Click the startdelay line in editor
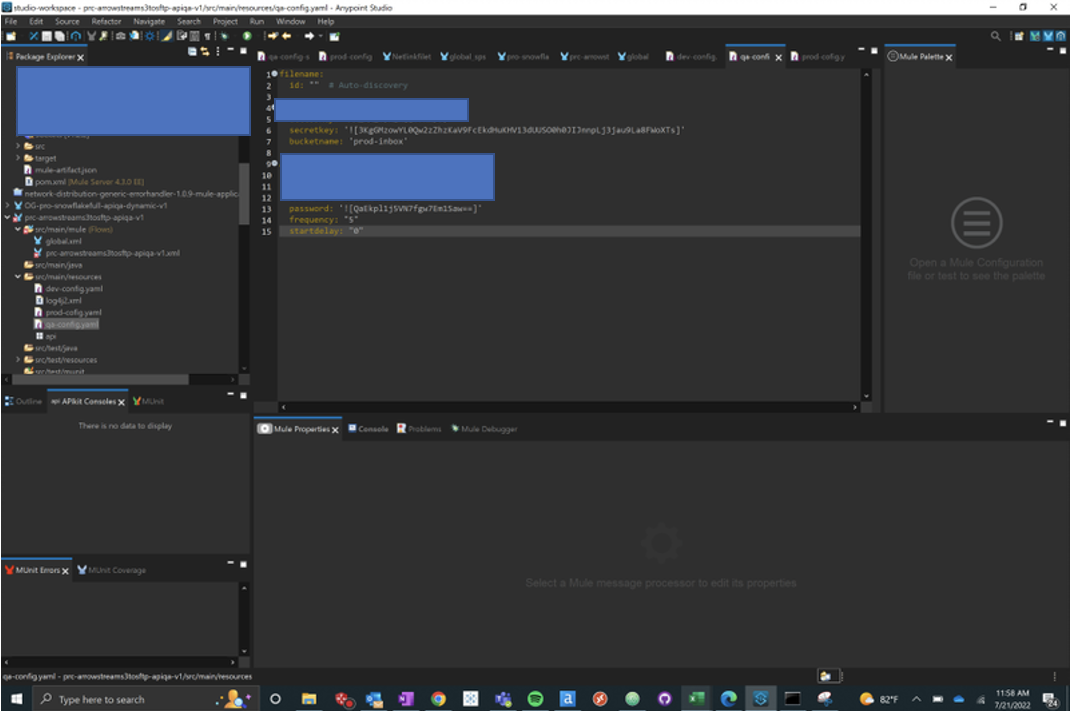 coord(568,231)
